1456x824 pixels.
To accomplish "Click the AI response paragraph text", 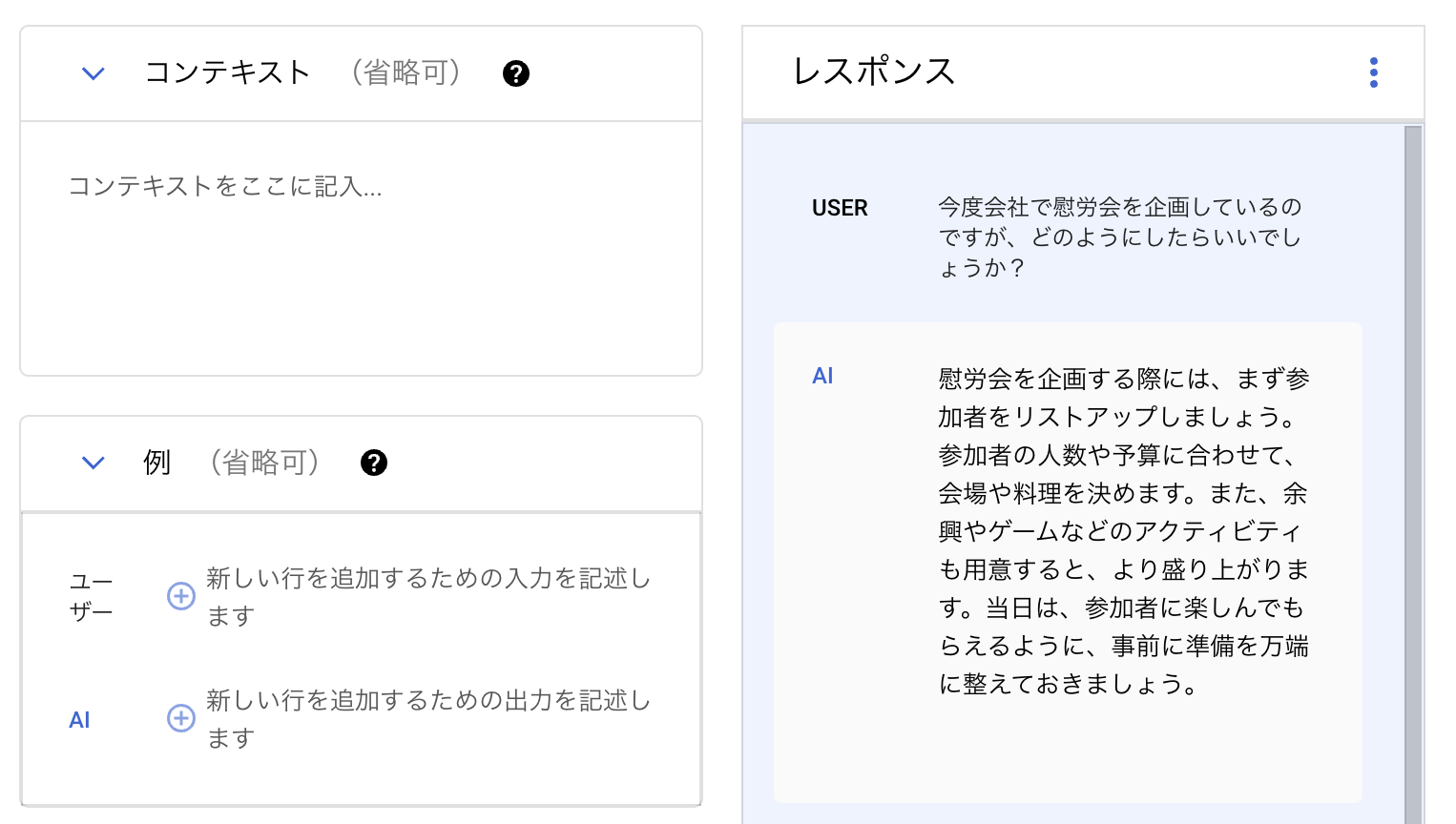I will point(1123,531).
